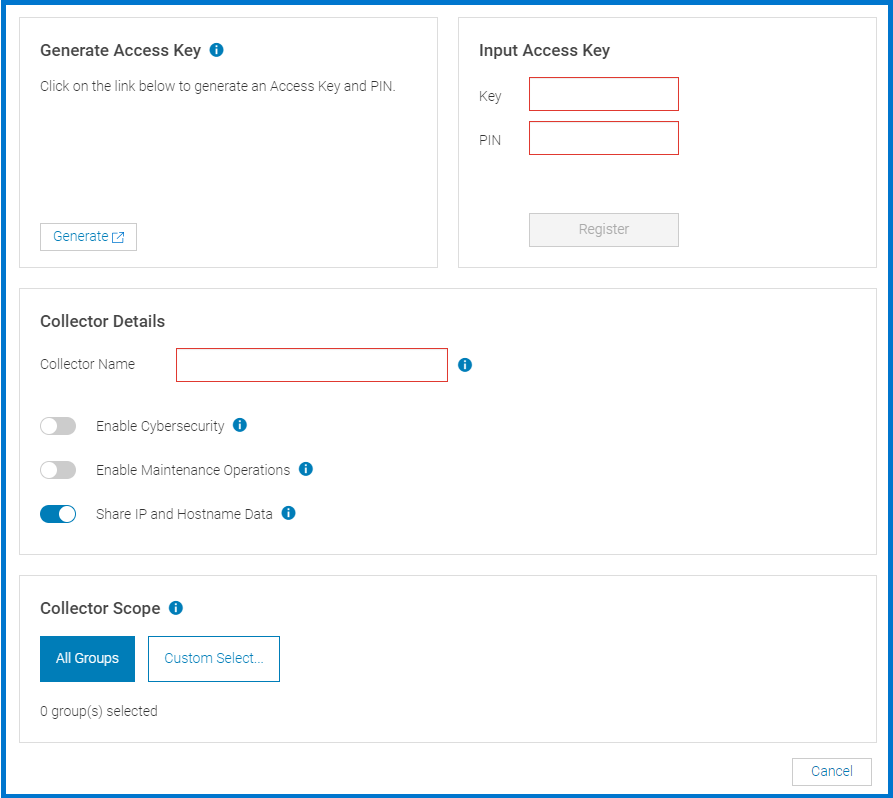Viewport: 893px width, 798px height.
Task: Focus the PIN input field
Action: (x=603, y=138)
